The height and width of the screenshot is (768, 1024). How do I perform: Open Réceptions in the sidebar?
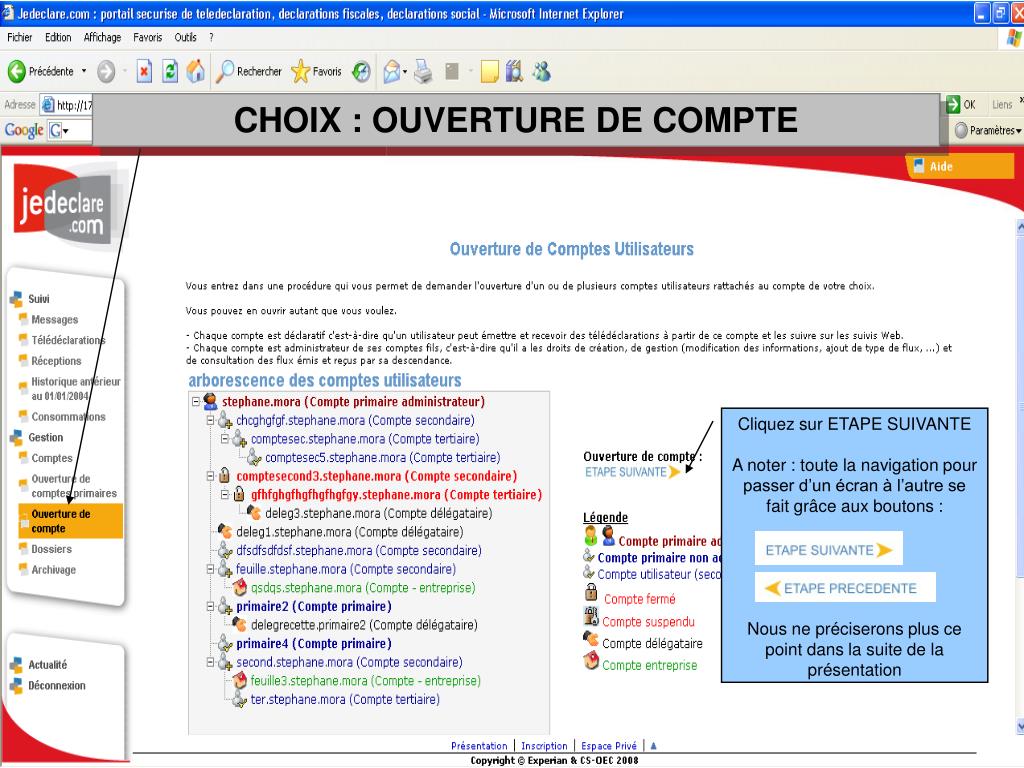click(x=56, y=361)
